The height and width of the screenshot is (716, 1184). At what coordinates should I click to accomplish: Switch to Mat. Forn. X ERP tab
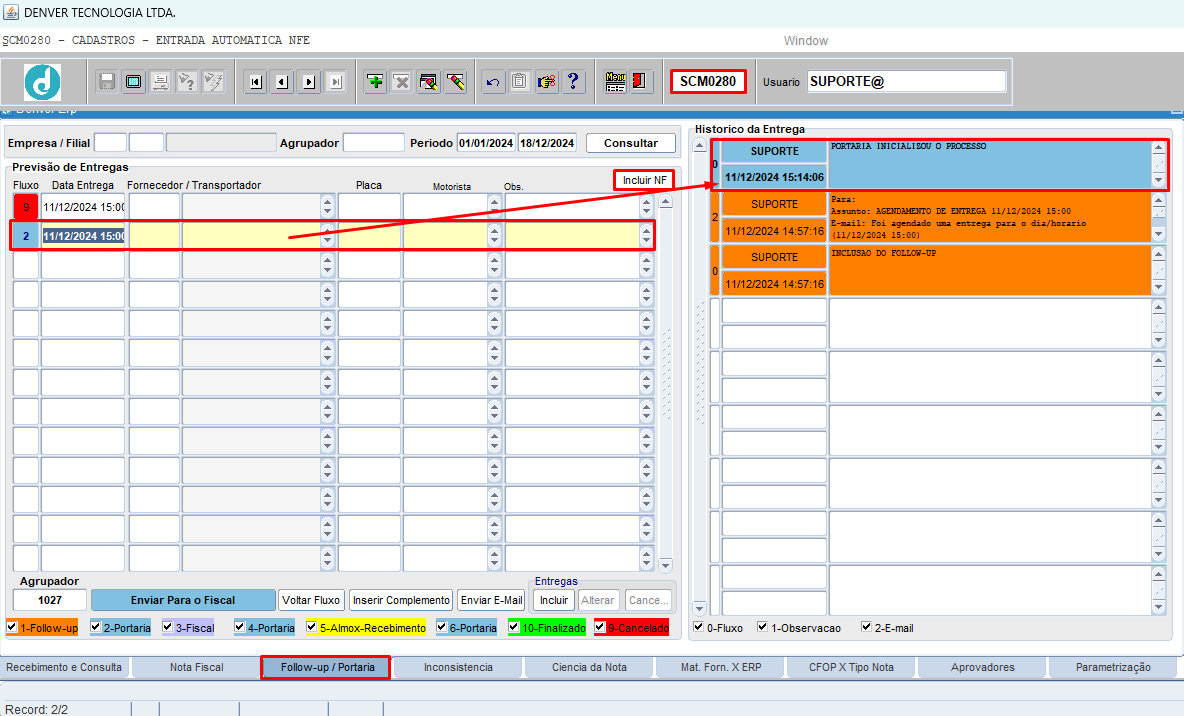pyautogui.click(x=721, y=668)
